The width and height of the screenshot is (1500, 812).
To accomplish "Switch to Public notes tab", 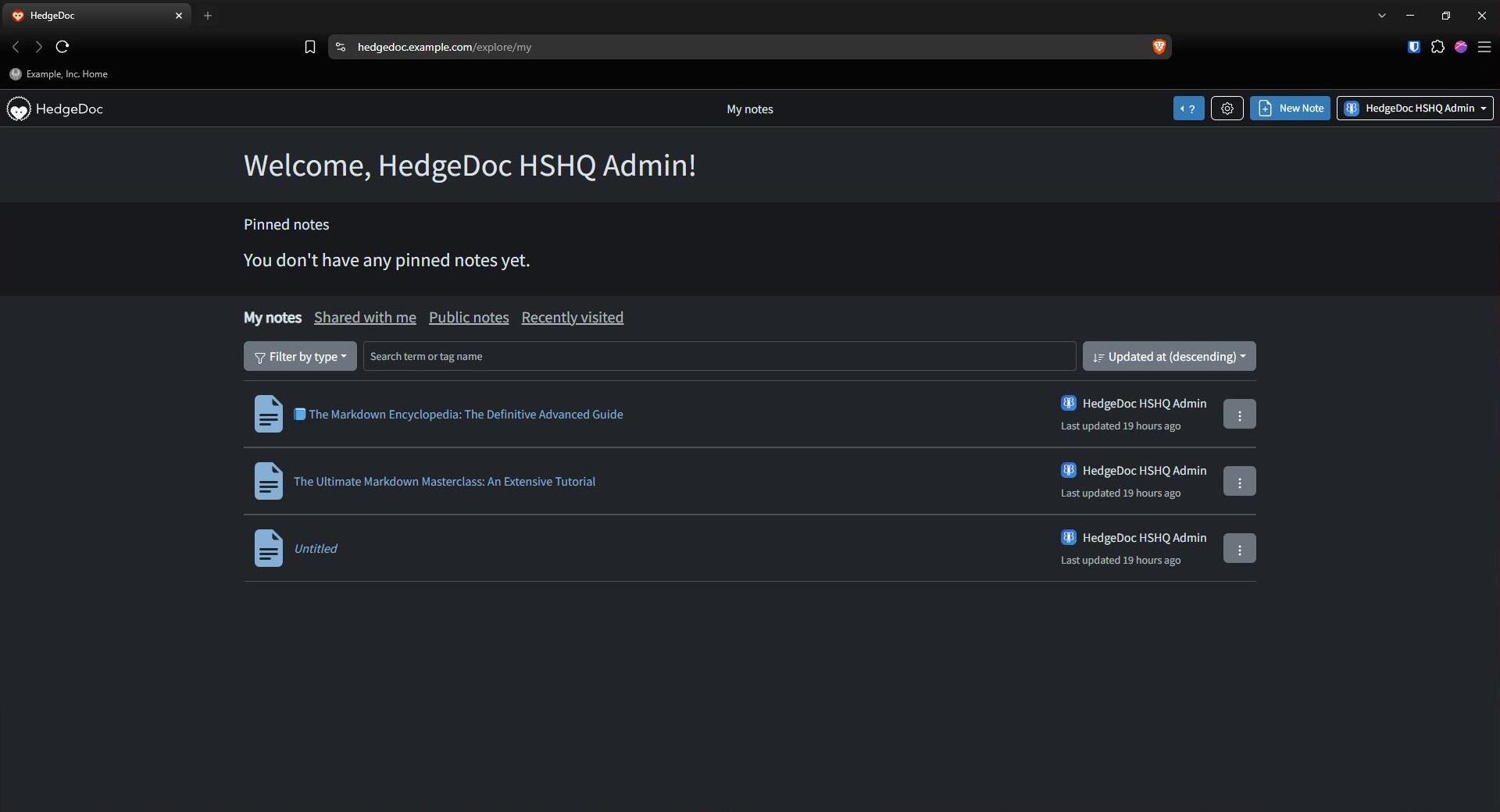I will pos(469,317).
